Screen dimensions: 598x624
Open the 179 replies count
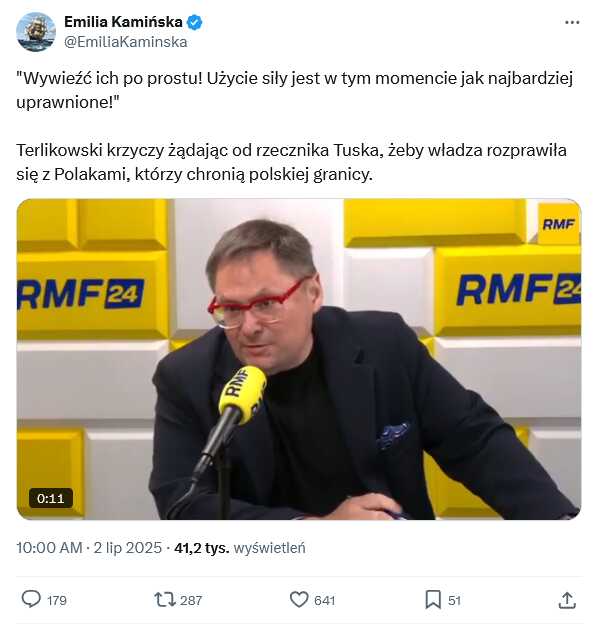pos(57,600)
